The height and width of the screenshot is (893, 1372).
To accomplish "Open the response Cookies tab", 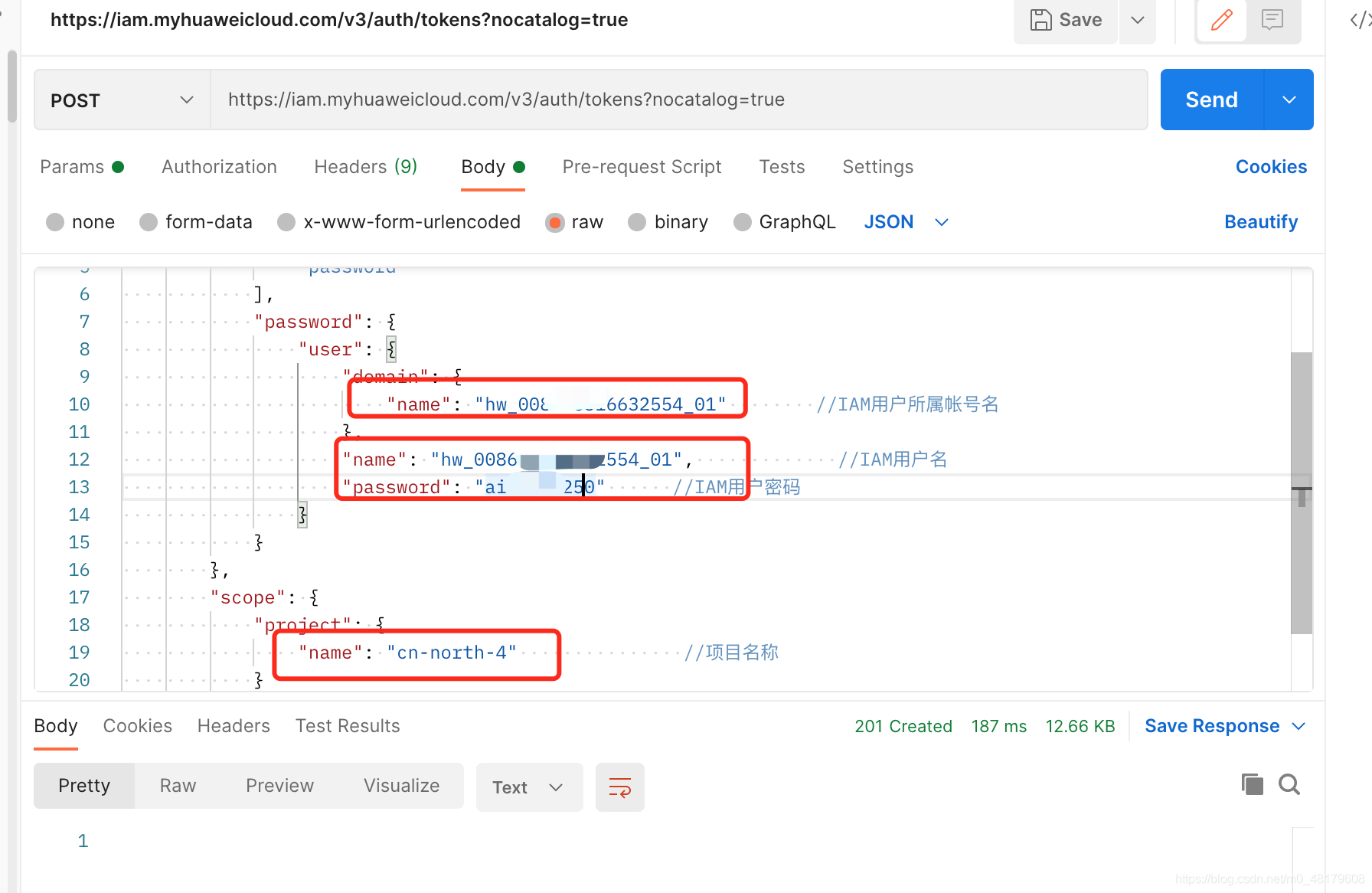I will tap(138, 726).
